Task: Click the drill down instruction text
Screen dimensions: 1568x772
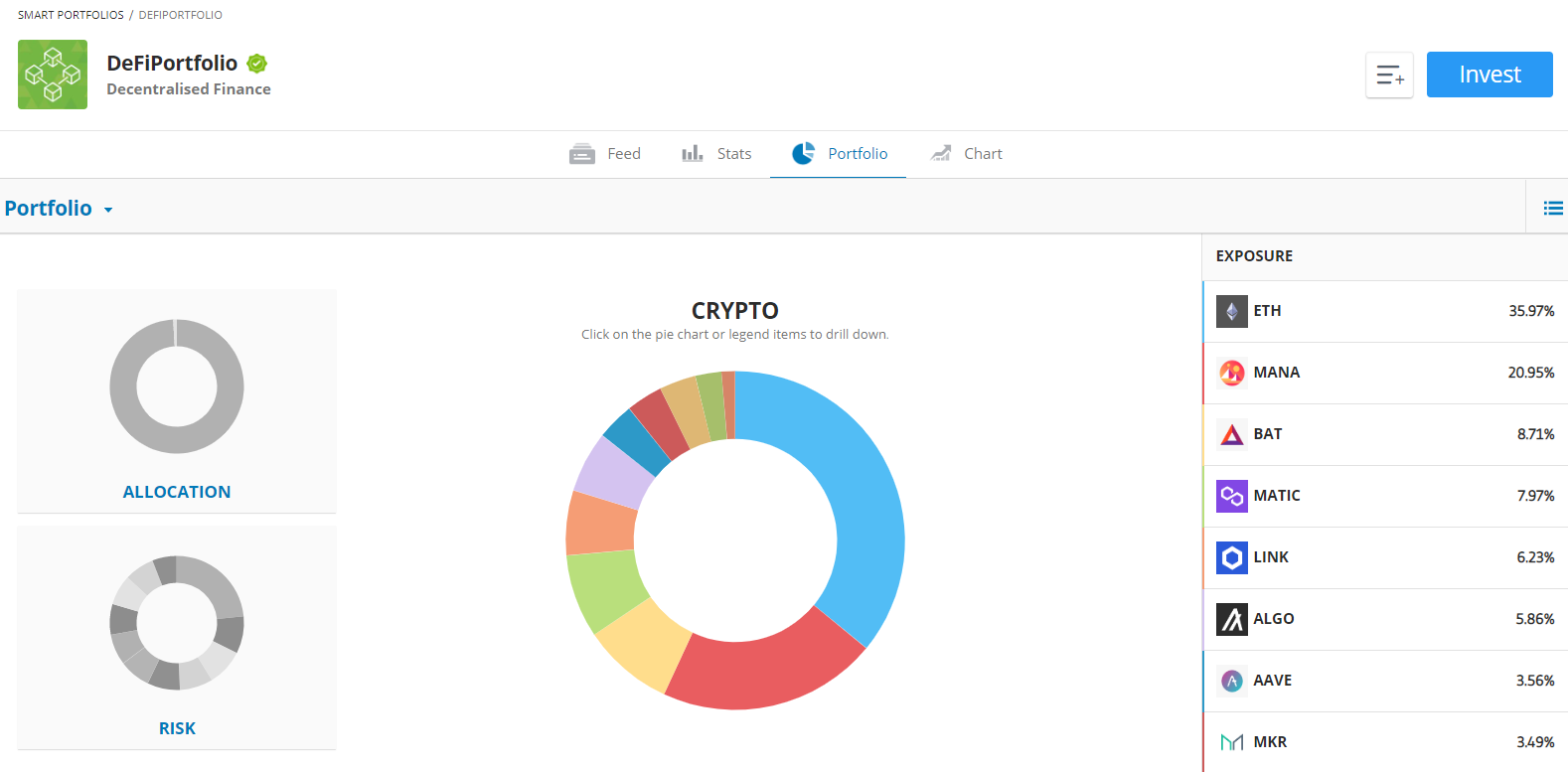Action: [735, 335]
